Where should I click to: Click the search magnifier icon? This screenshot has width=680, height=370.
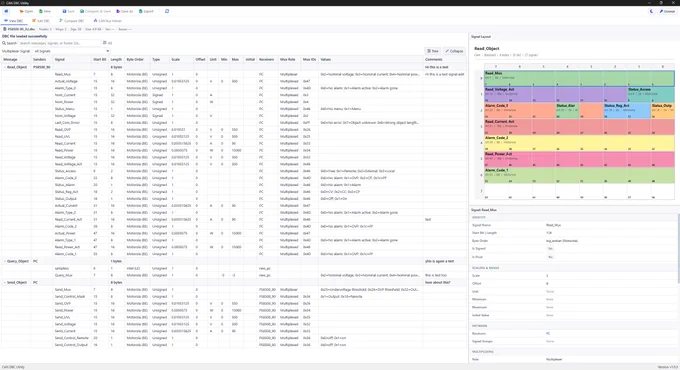point(4,43)
